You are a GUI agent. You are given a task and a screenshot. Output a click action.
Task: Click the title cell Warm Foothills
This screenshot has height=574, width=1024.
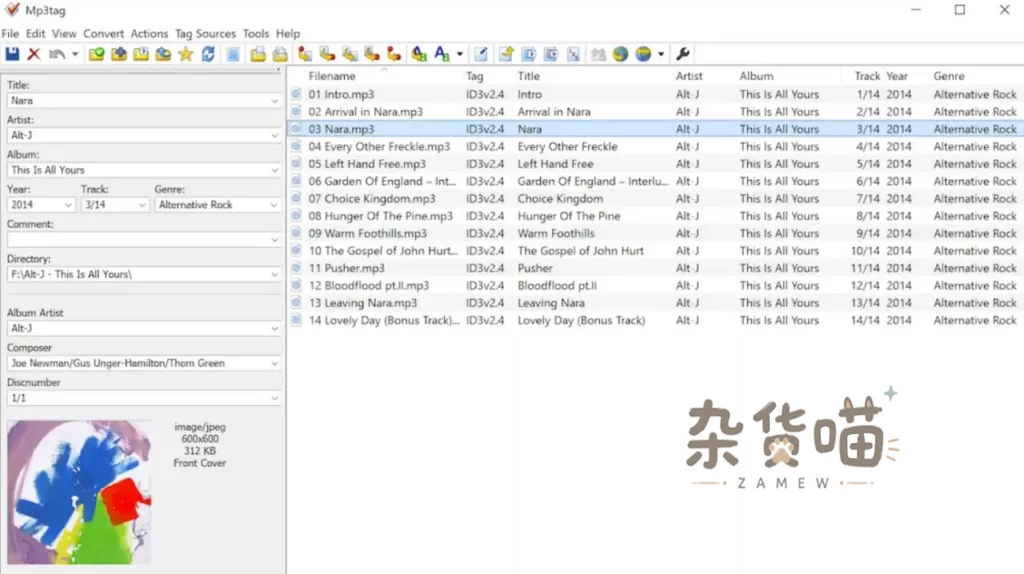[556, 233]
